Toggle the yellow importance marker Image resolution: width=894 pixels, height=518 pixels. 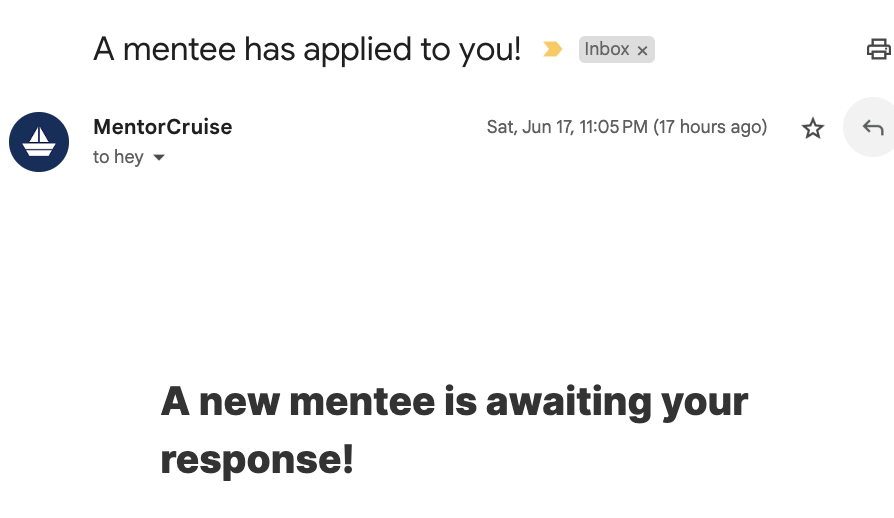click(552, 49)
